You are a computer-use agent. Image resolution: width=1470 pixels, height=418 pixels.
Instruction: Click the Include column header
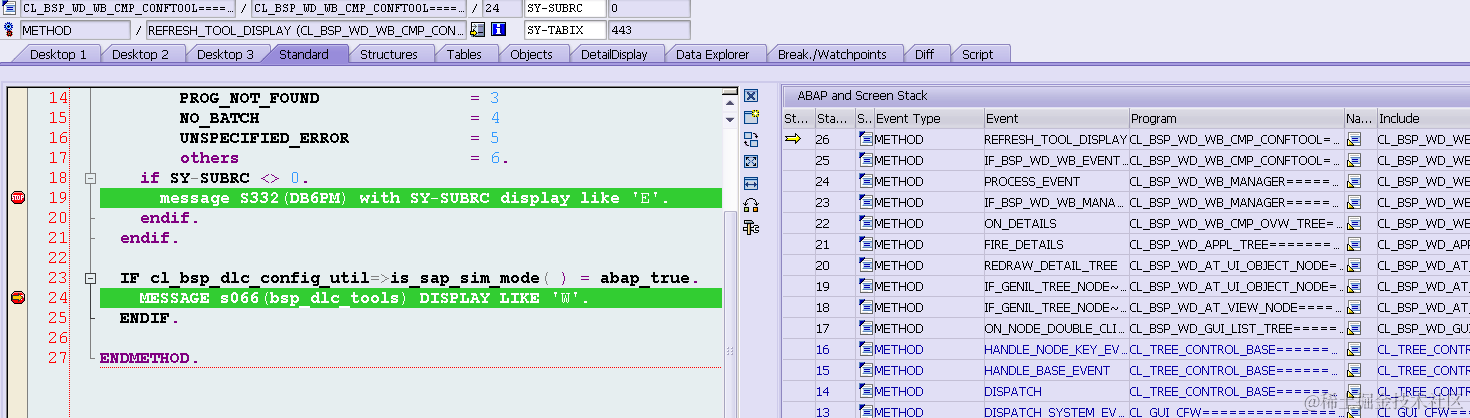coord(1422,118)
